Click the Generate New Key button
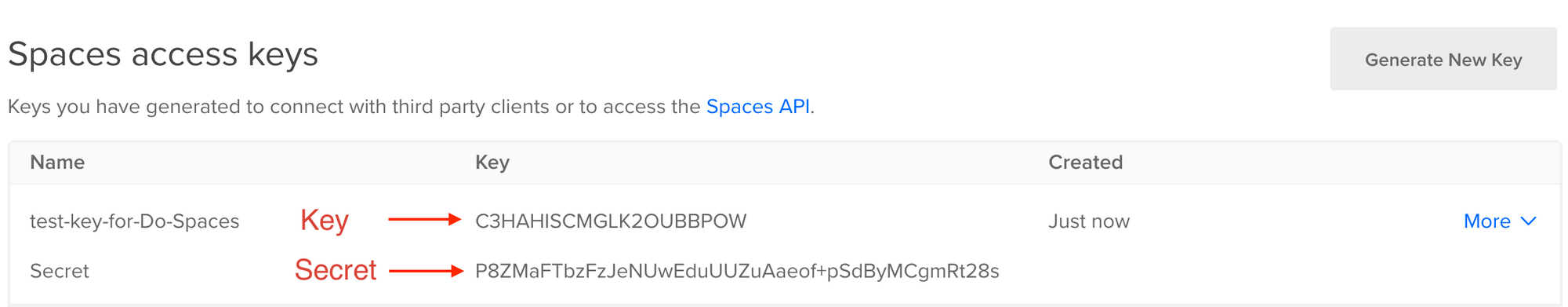 (x=1443, y=59)
